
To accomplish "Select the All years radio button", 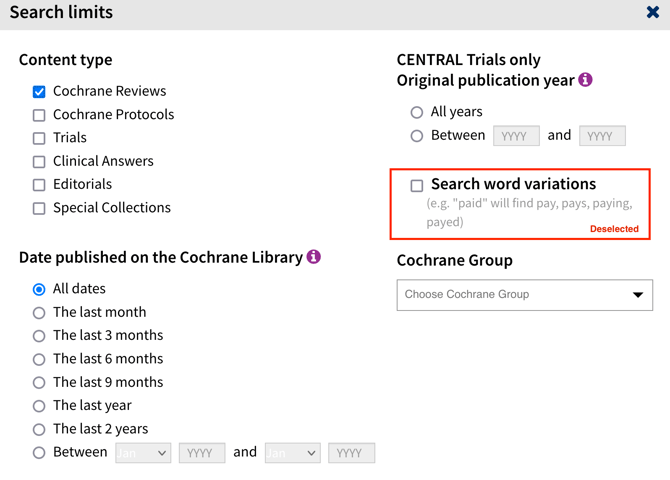I will click(417, 112).
